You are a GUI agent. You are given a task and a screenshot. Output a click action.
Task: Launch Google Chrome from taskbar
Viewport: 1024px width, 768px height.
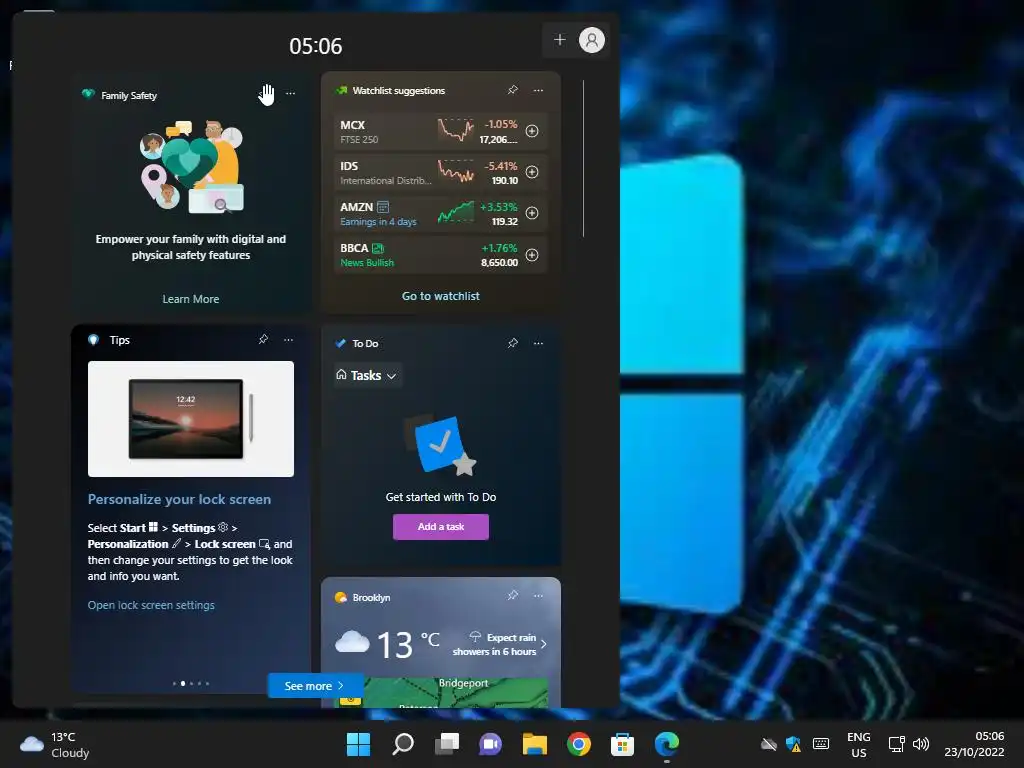579,744
